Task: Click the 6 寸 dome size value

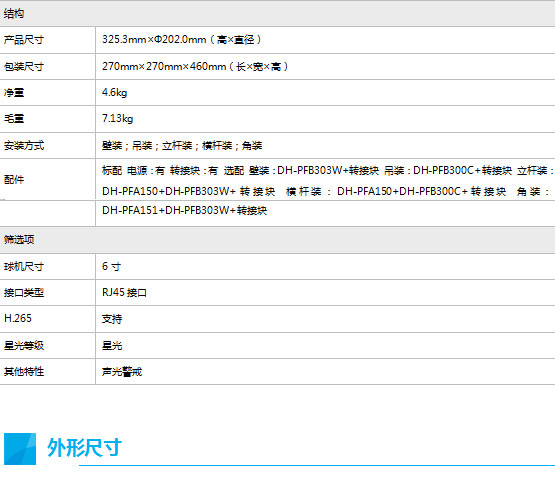Action: [x=111, y=266]
